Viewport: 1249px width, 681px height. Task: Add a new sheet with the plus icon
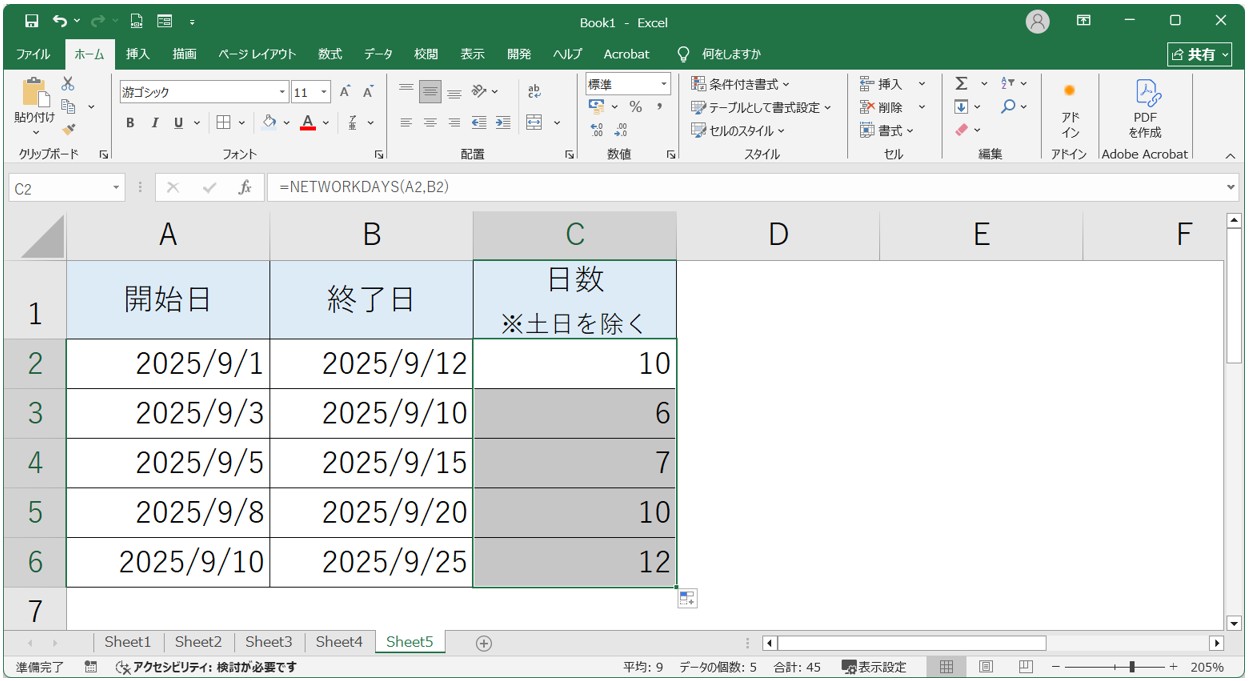pos(484,643)
